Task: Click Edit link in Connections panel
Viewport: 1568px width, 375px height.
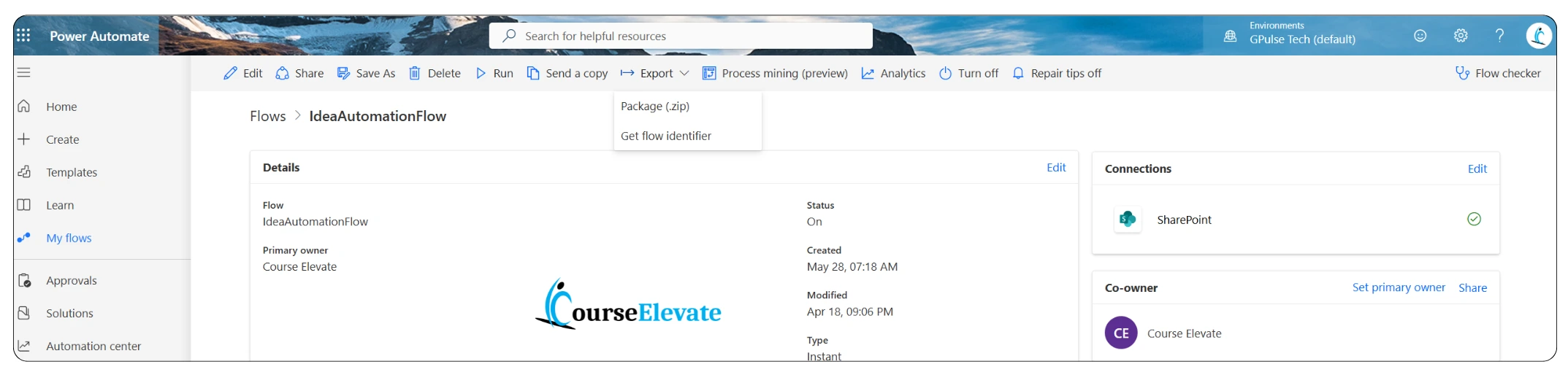Action: pos(1477,169)
